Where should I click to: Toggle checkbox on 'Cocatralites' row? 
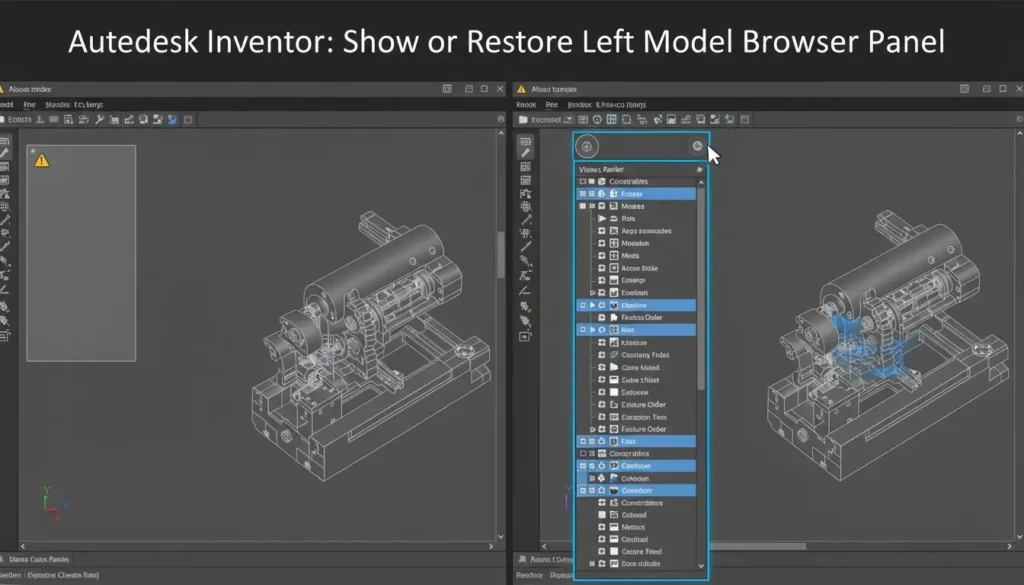[583, 182]
